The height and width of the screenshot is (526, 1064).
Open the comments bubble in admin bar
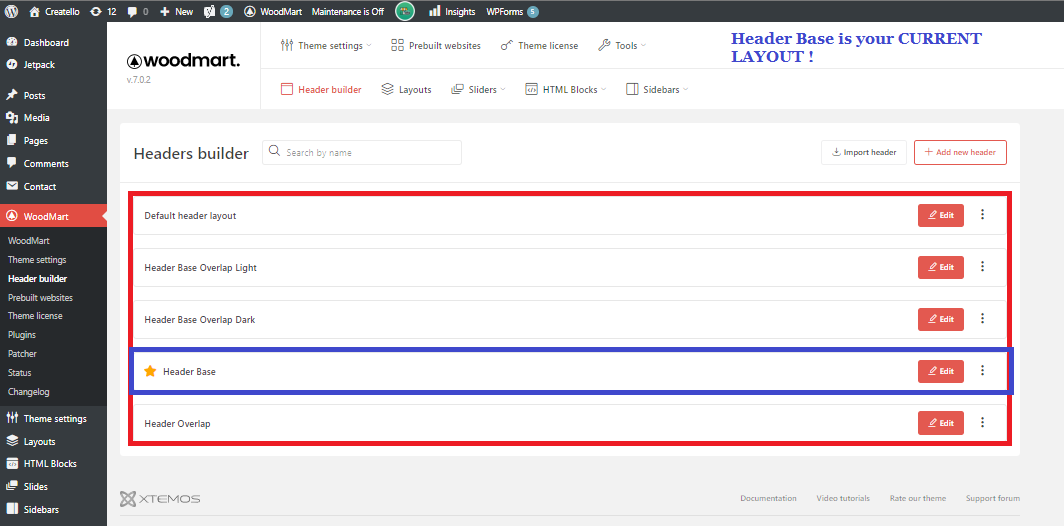pos(138,12)
